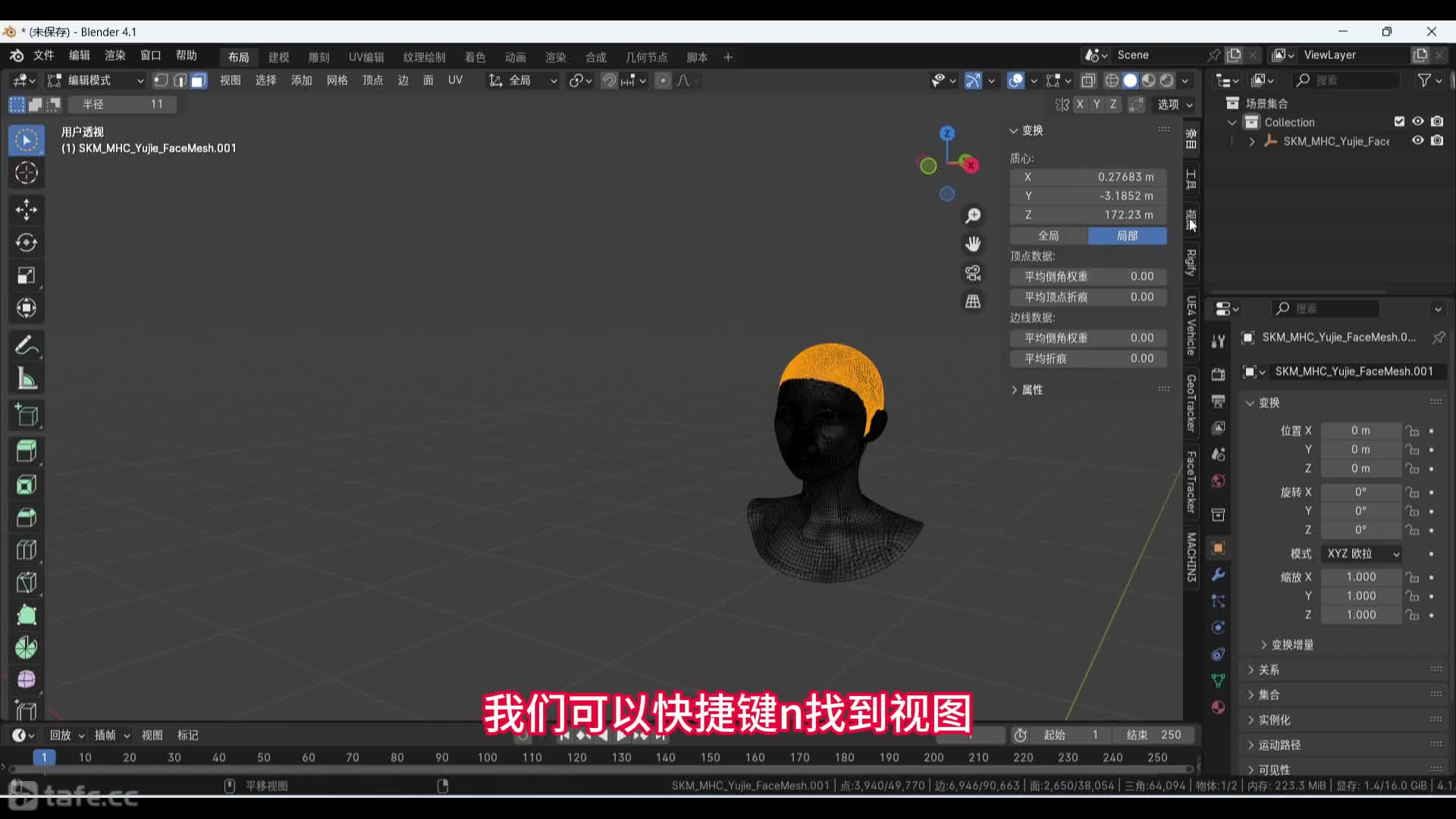The height and width of the screenshot is (819, 1456).
Task: Select the Rotate tool
Action: [27, 243]
